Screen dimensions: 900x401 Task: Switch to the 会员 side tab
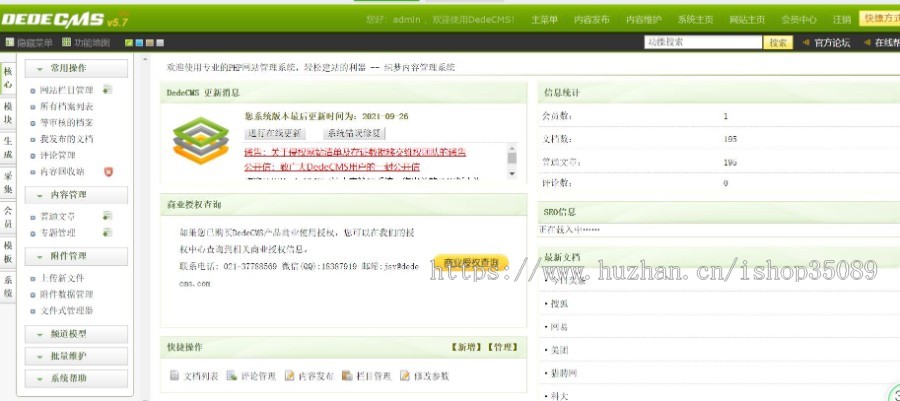(8, 217)
